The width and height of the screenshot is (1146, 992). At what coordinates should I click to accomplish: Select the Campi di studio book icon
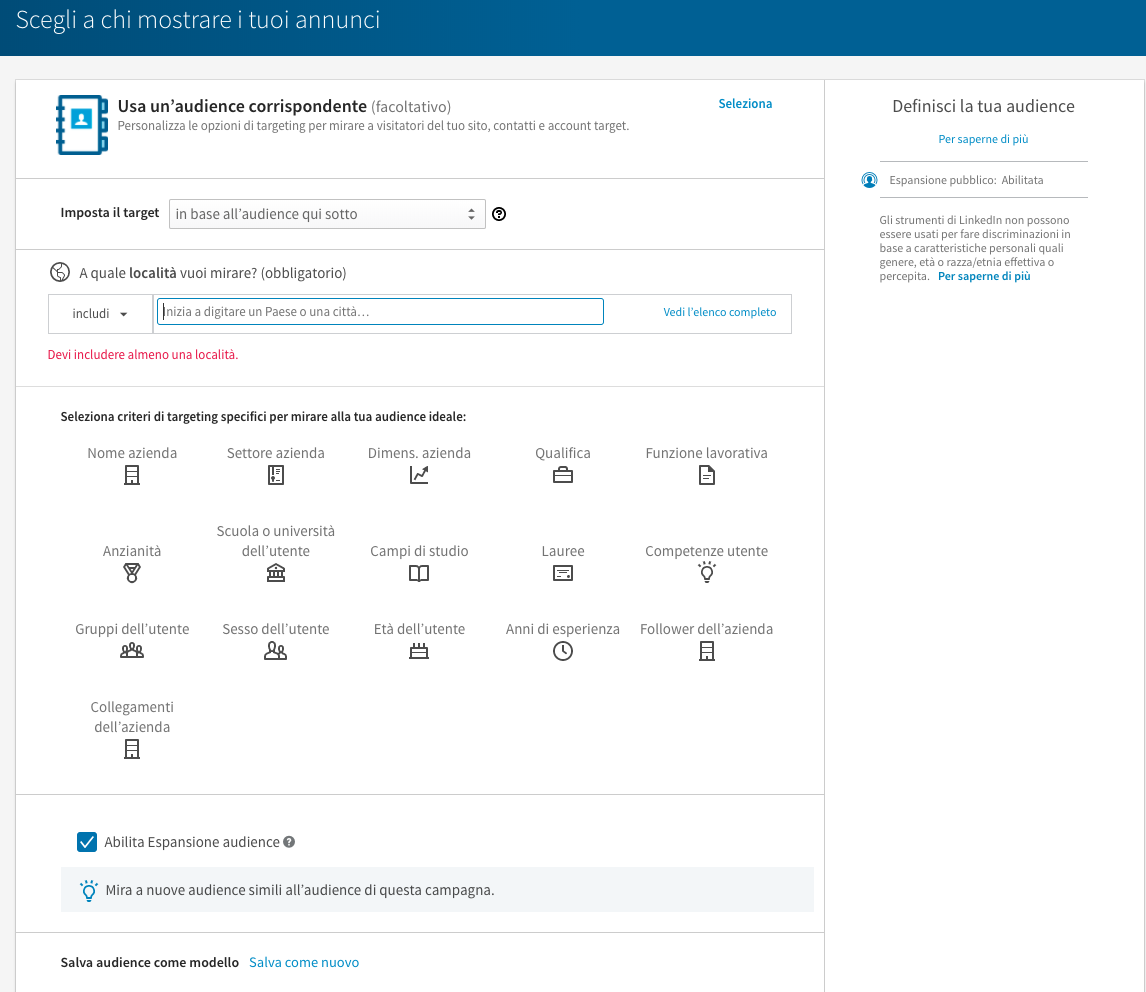[419, 573]
